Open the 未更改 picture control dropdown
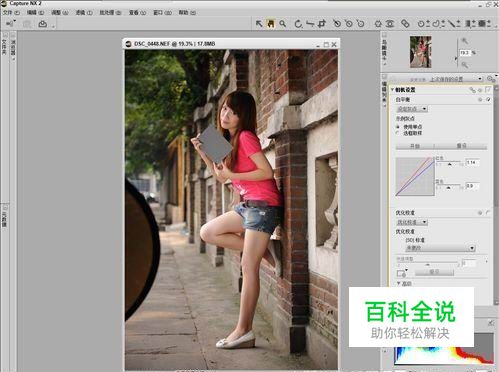 [440, 248]
